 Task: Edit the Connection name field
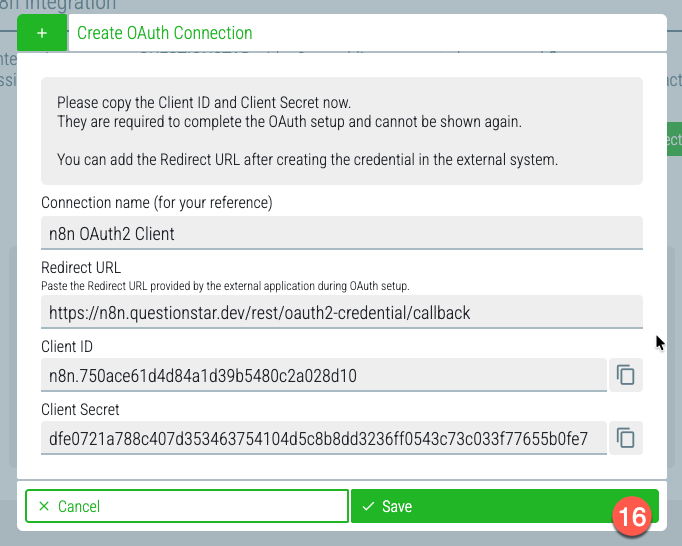342,233
